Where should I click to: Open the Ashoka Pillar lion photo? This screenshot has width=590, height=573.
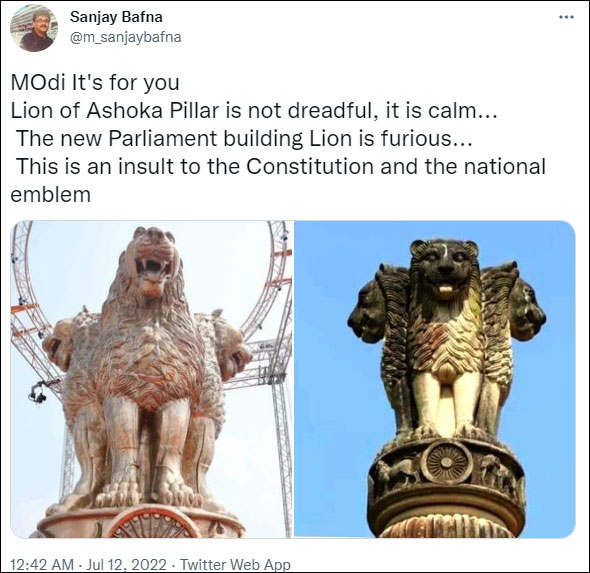click(435, 379)
